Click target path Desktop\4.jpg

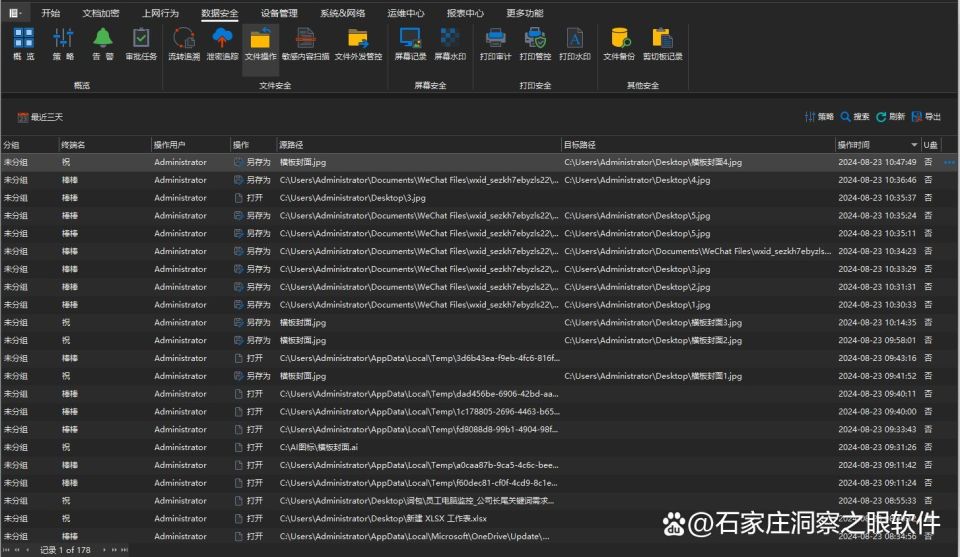point(637,180)
